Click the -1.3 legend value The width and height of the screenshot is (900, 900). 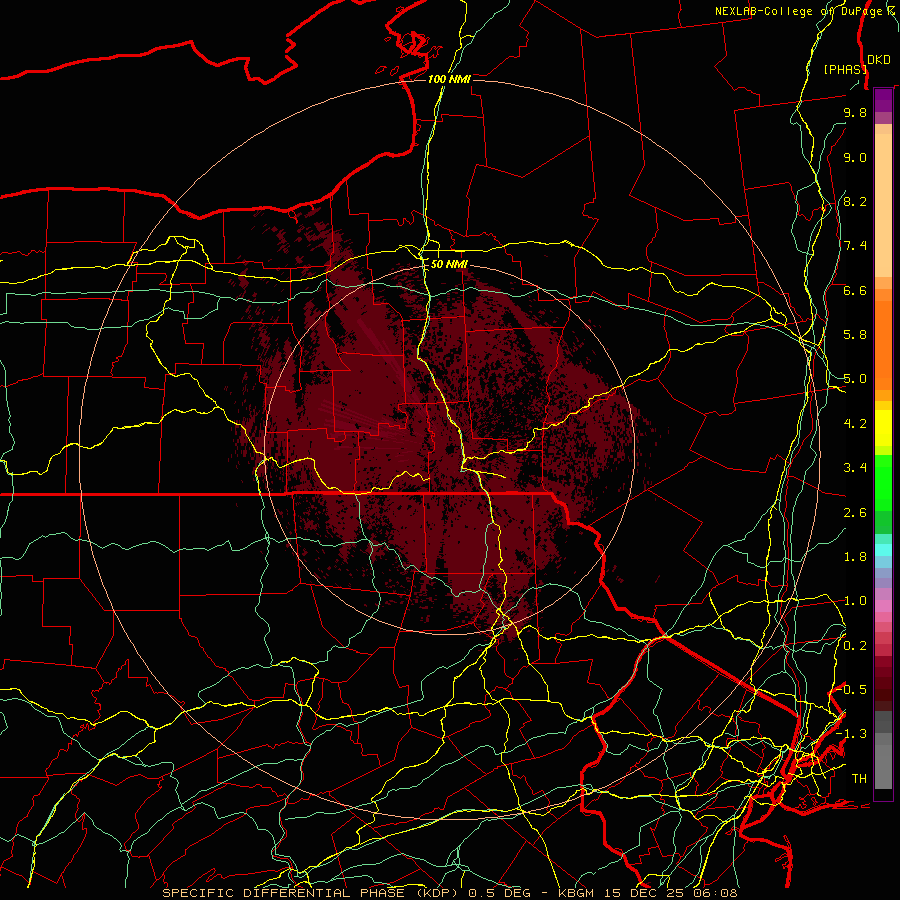coord(852,734)
